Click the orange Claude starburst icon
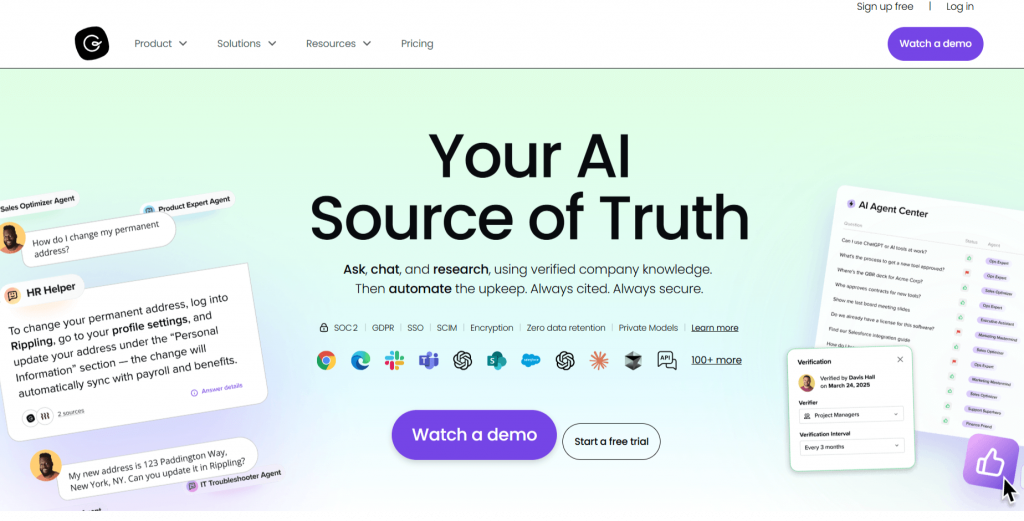 [x=599, y=360]
